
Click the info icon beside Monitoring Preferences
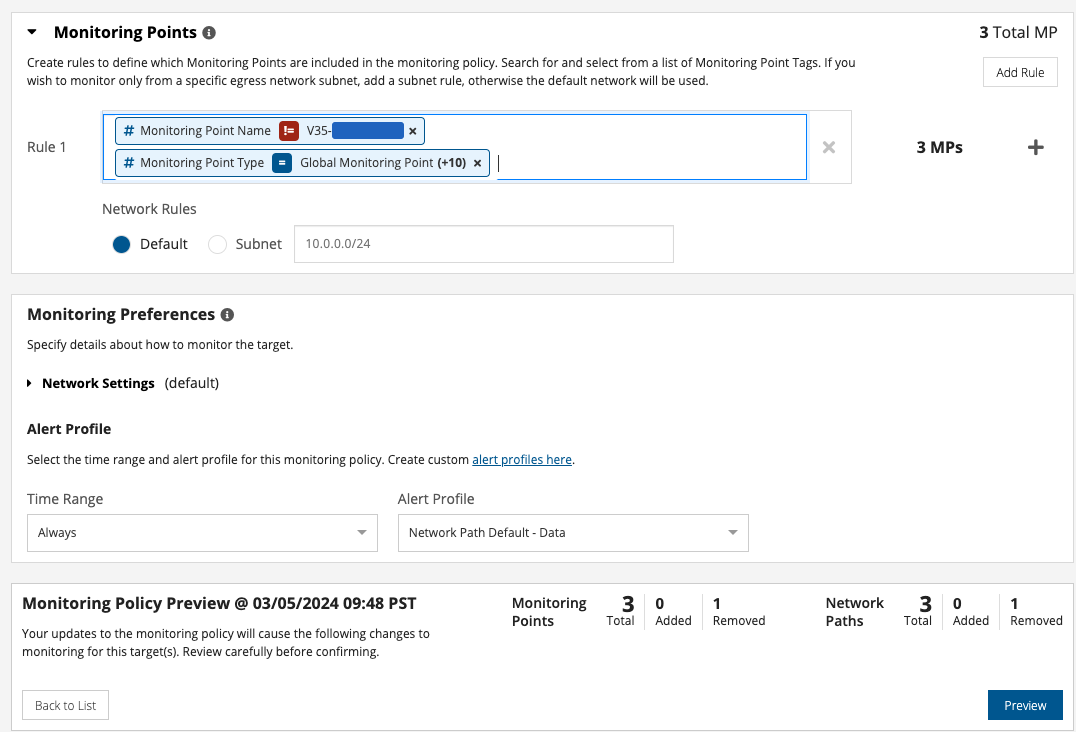tap(227, 315)
